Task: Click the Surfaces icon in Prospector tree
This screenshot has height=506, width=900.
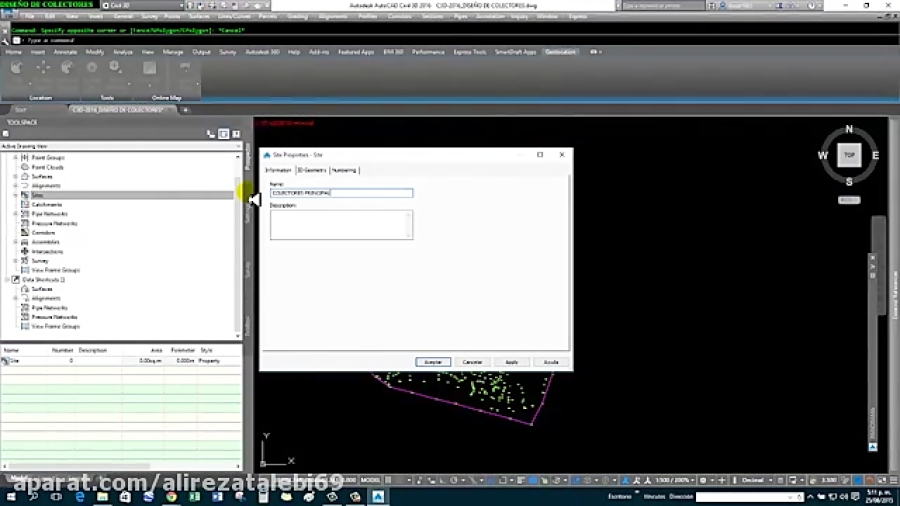Action: pos(25,177)
